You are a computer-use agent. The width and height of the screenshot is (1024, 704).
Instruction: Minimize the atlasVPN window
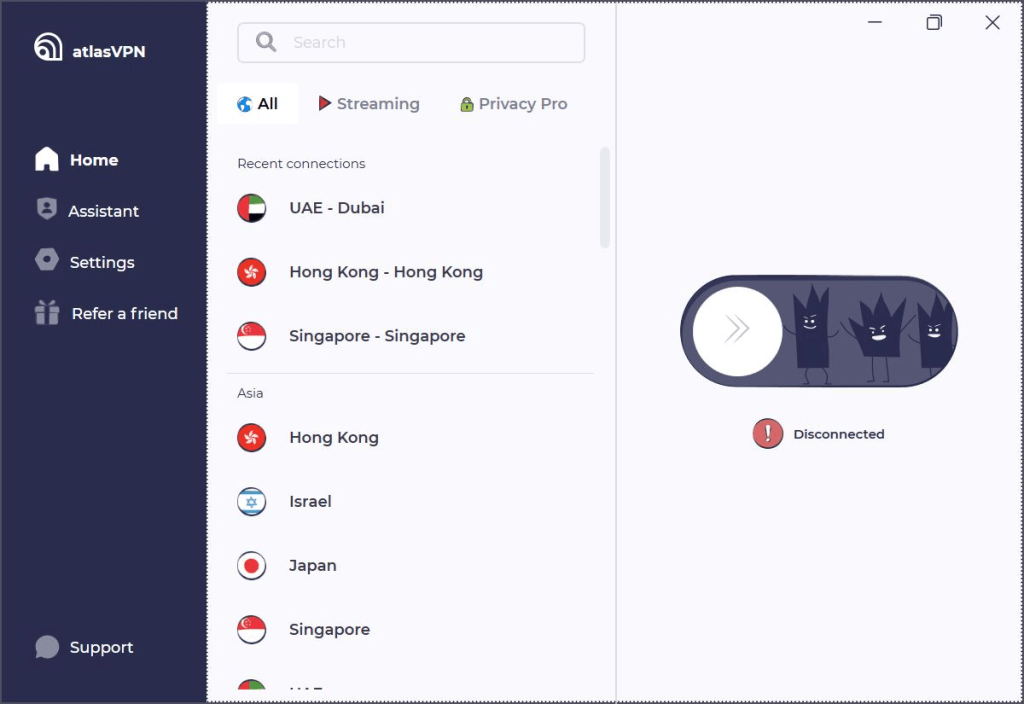click(x=874, y=22)
